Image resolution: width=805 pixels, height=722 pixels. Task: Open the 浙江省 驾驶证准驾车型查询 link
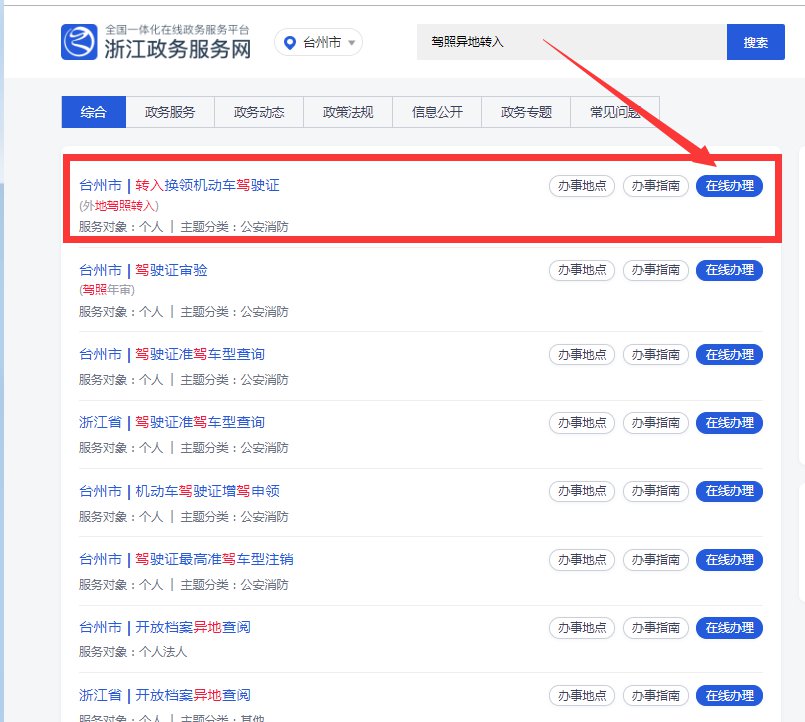tap(200, 422)
